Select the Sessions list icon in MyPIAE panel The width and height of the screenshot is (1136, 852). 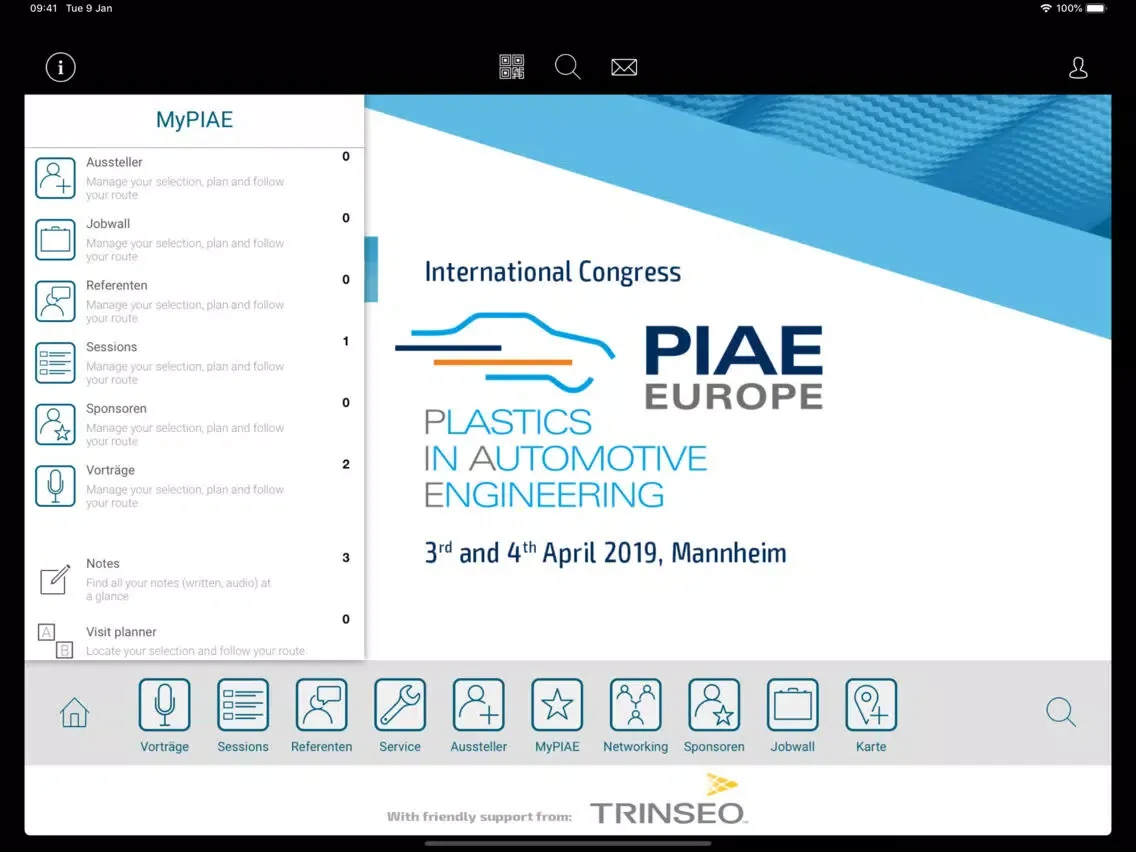click(x=55, y=363)
